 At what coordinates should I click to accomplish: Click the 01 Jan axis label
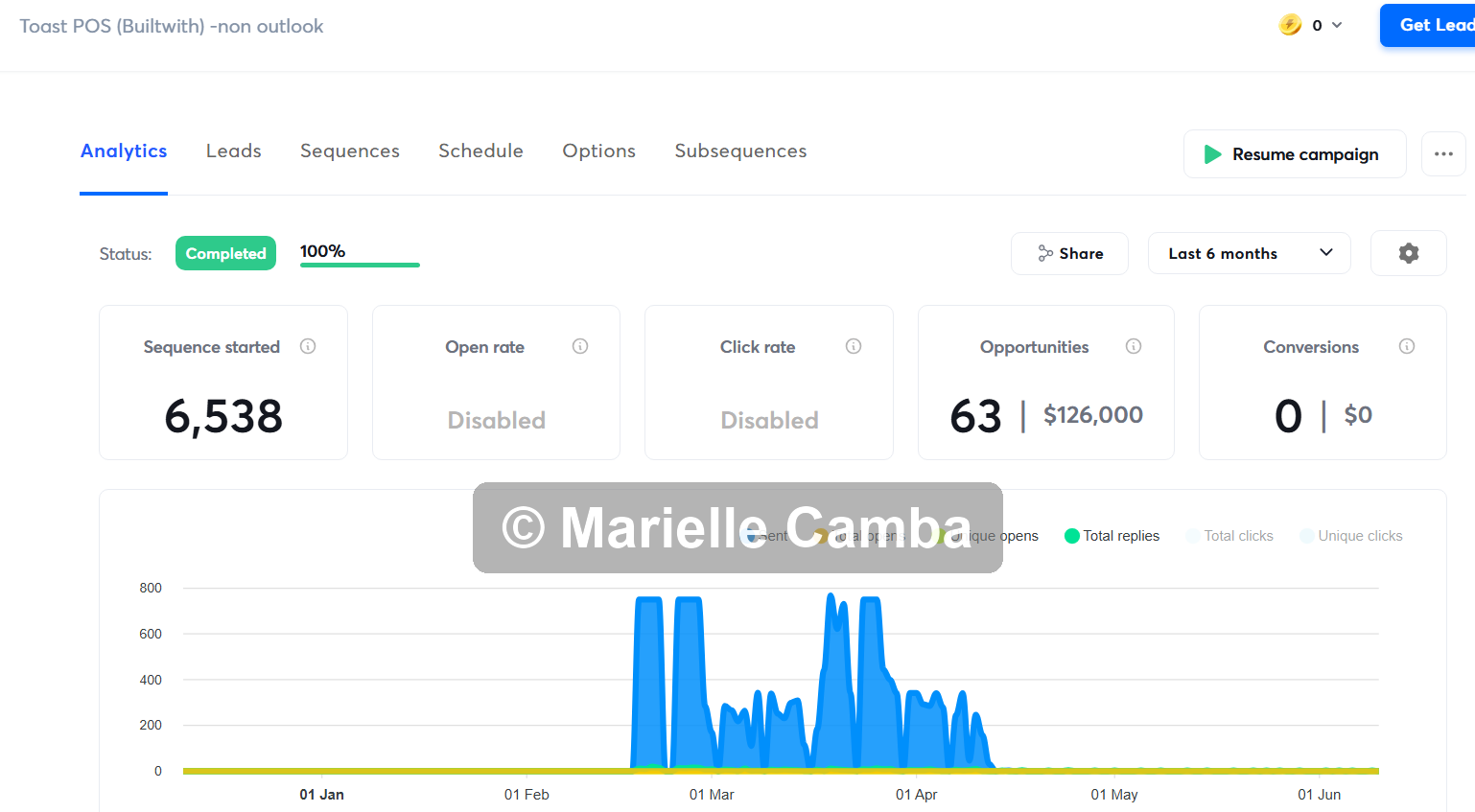[x=321, y=795]
